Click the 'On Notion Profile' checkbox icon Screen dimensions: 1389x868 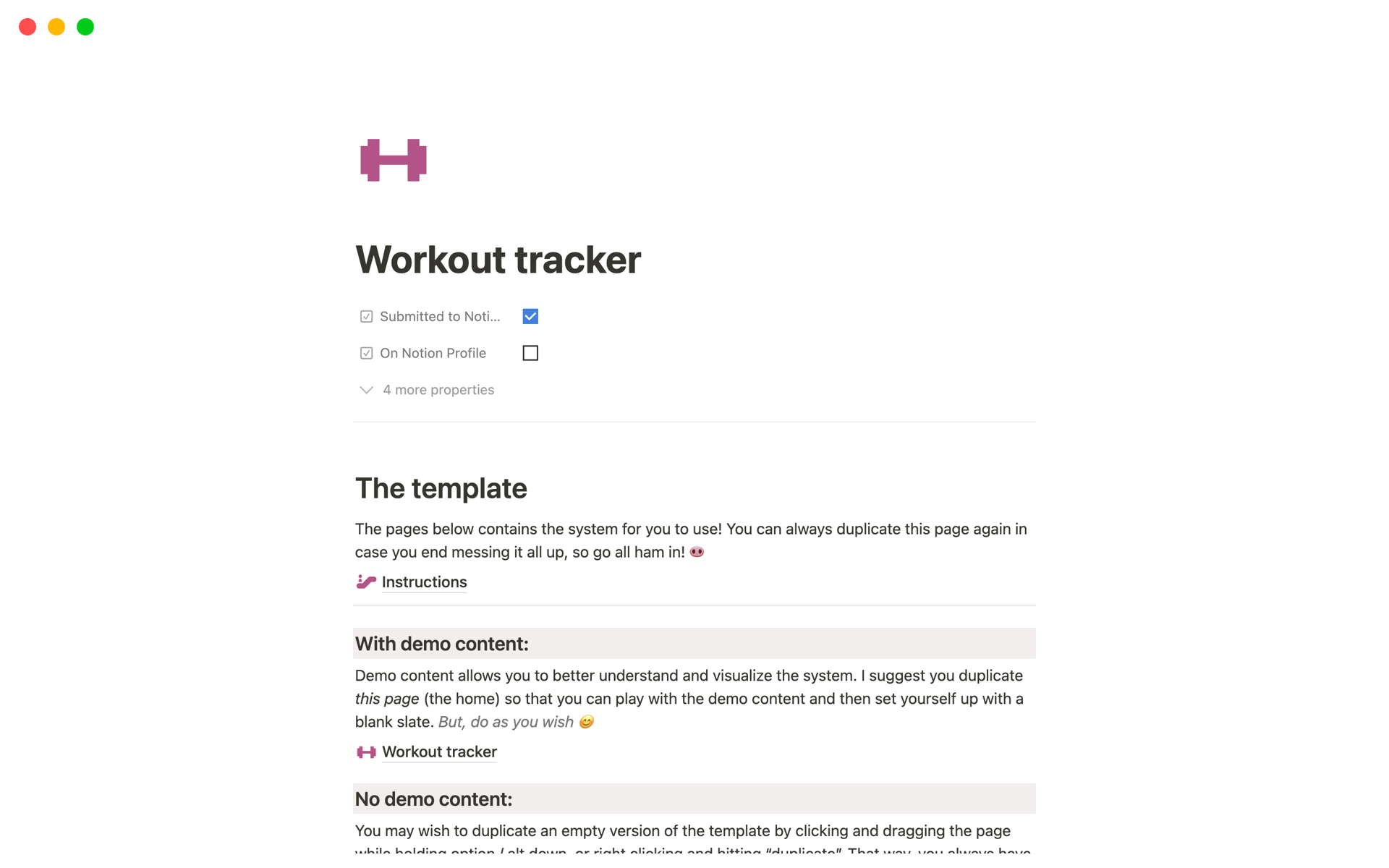[365, 352]
